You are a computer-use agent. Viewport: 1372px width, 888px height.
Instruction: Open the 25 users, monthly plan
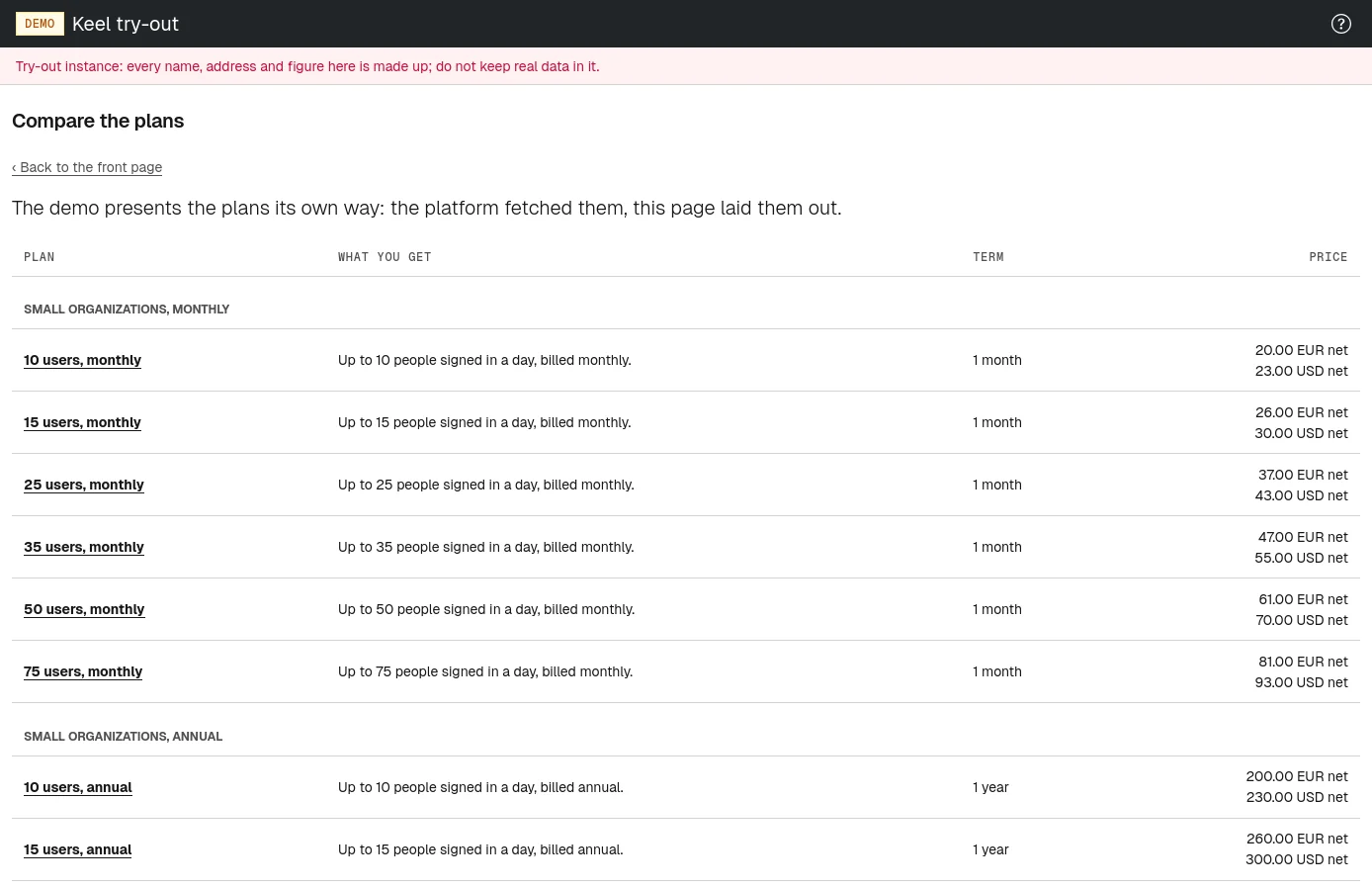pyautogui.click(x=84, y=485)
